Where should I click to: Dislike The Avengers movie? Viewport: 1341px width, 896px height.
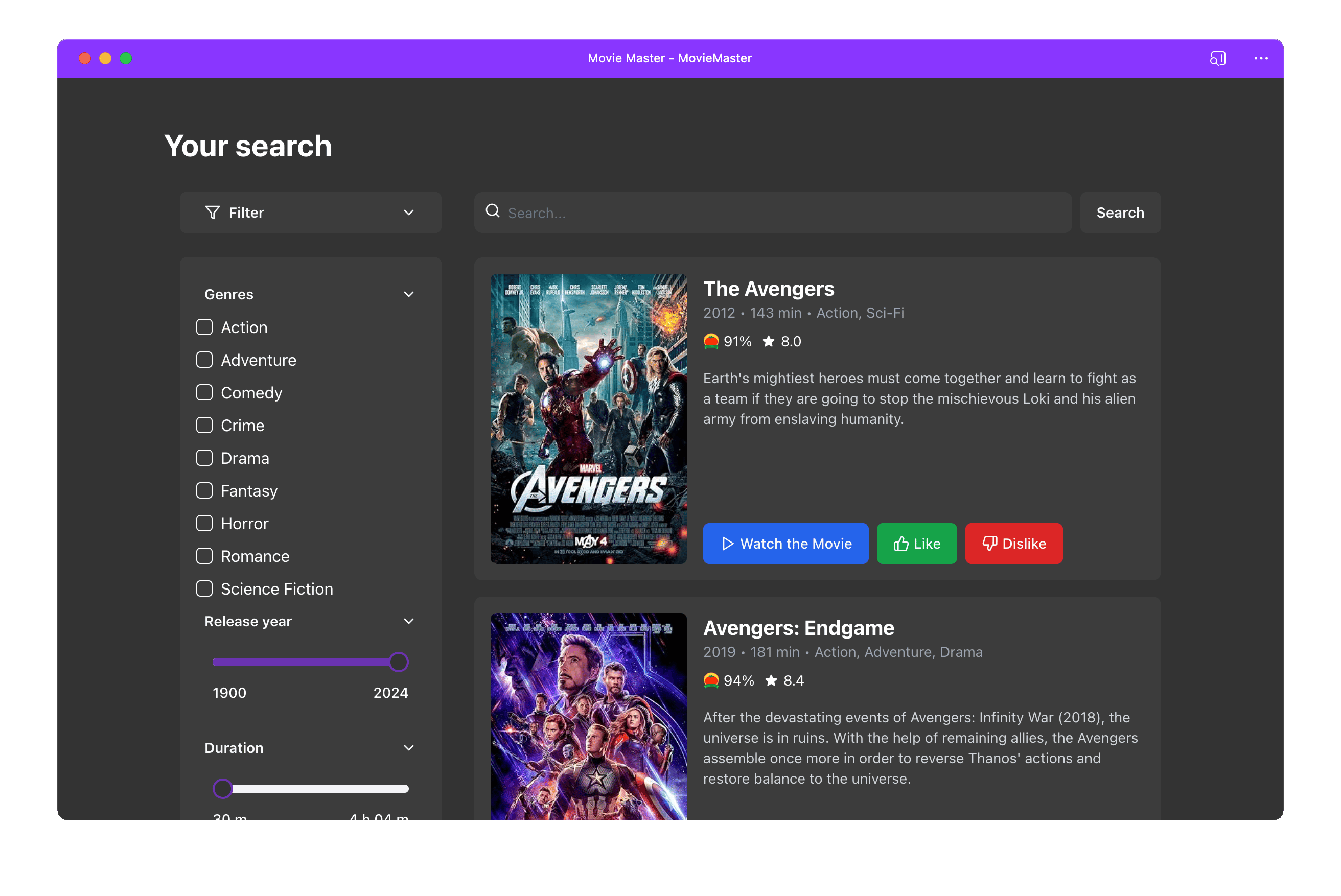1014,544
